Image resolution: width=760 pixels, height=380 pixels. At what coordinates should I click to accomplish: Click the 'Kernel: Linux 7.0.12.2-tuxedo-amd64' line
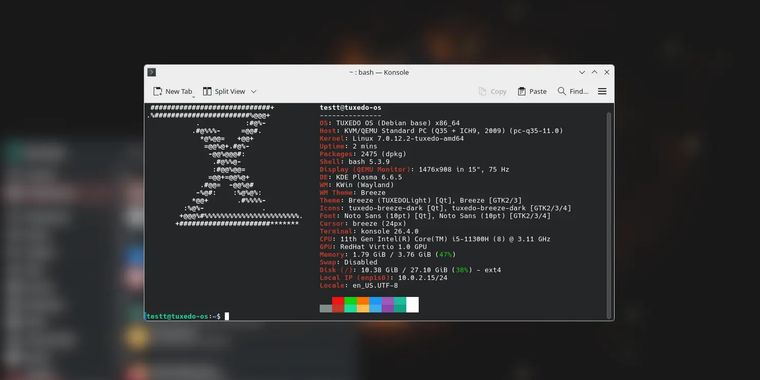[392, 139]
